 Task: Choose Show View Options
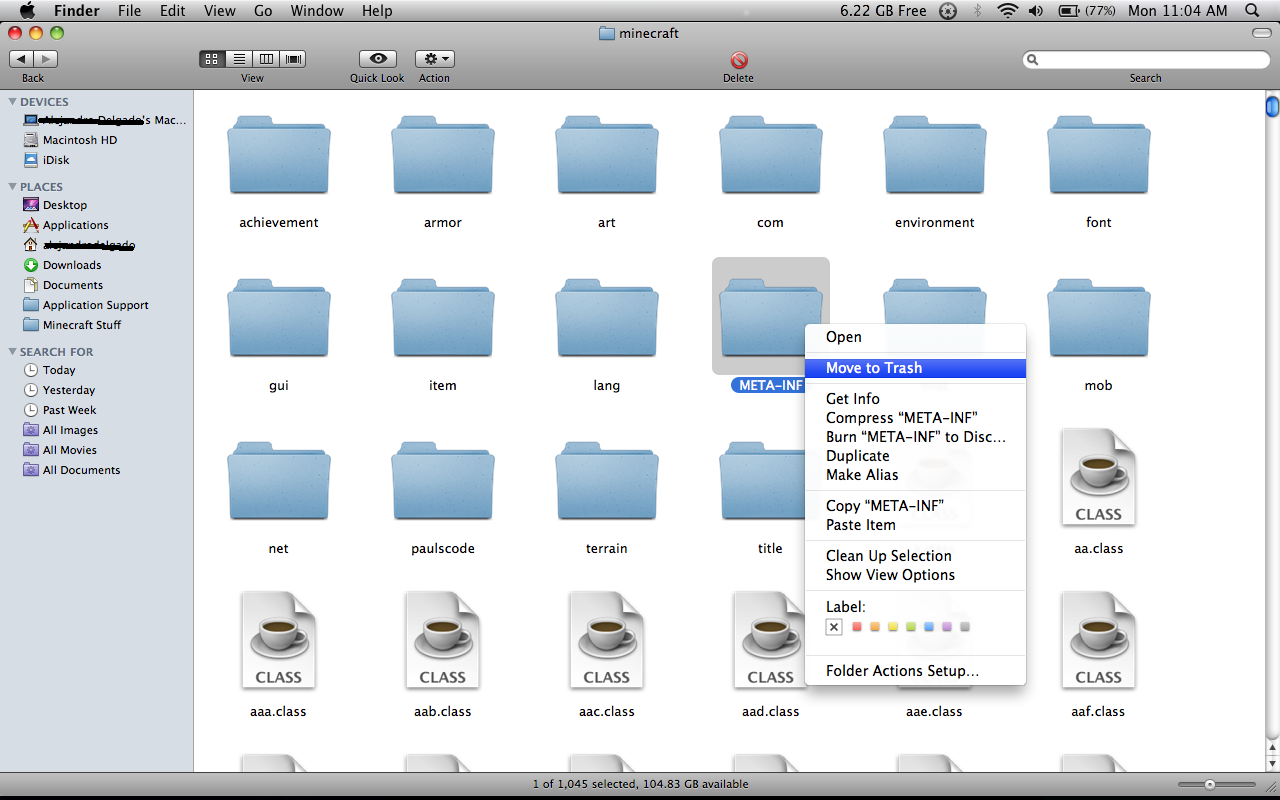tap(915, 575)
